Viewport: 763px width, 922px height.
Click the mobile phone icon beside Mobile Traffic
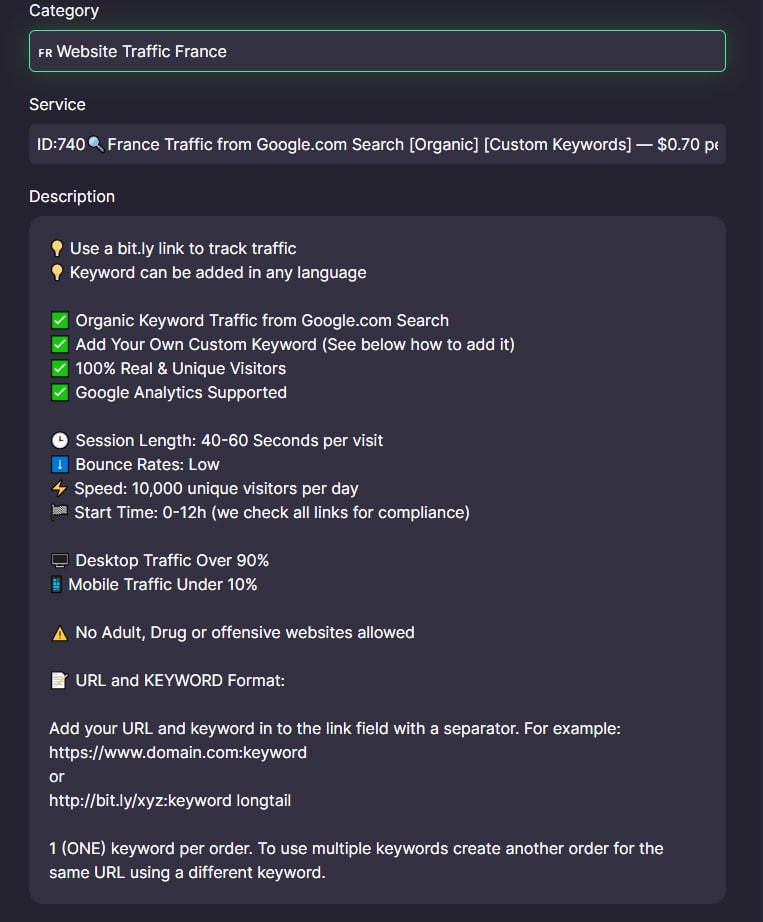56,584
